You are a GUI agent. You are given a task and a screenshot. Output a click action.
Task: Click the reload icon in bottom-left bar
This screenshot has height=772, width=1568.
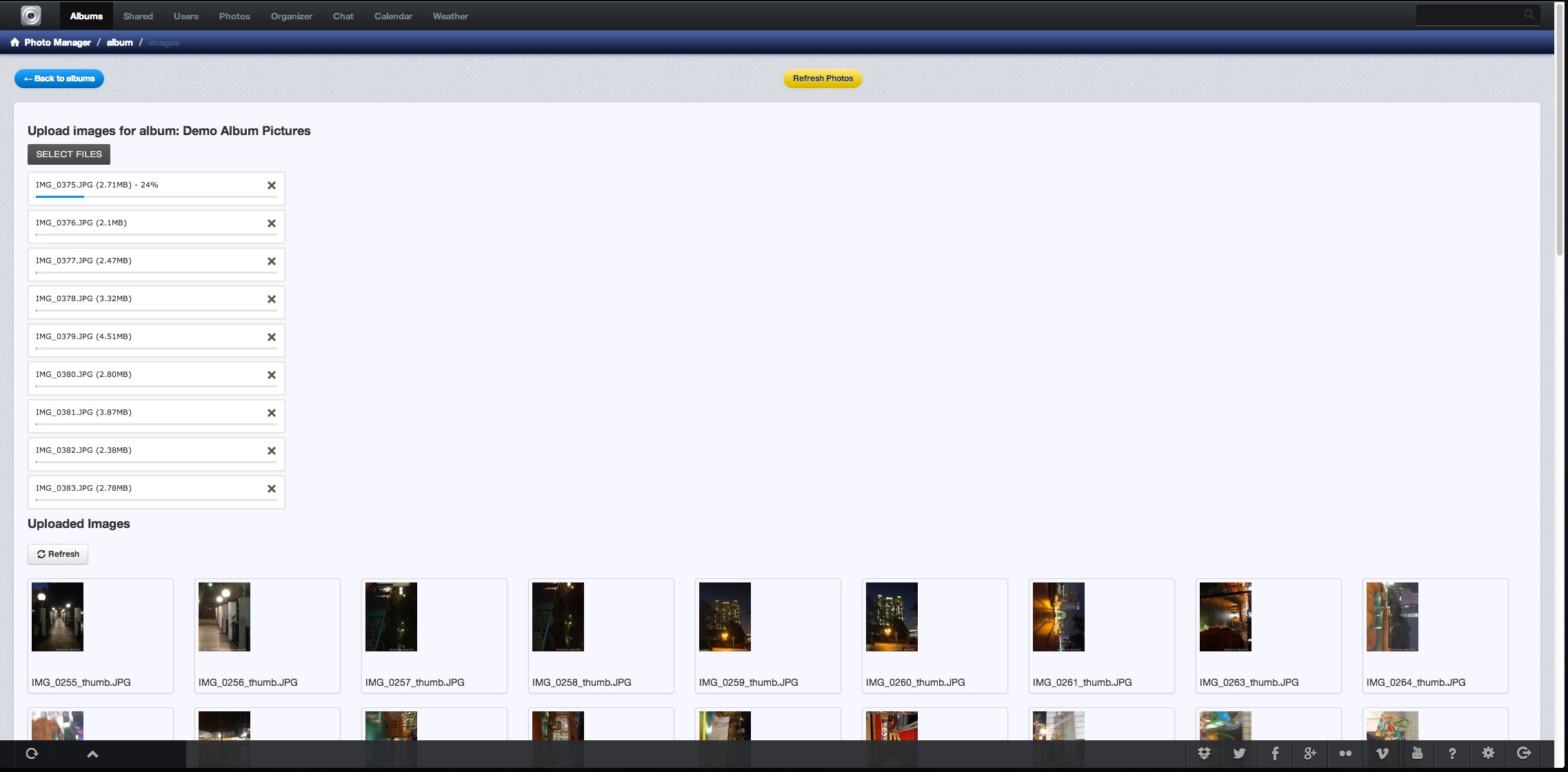(32, 753)
